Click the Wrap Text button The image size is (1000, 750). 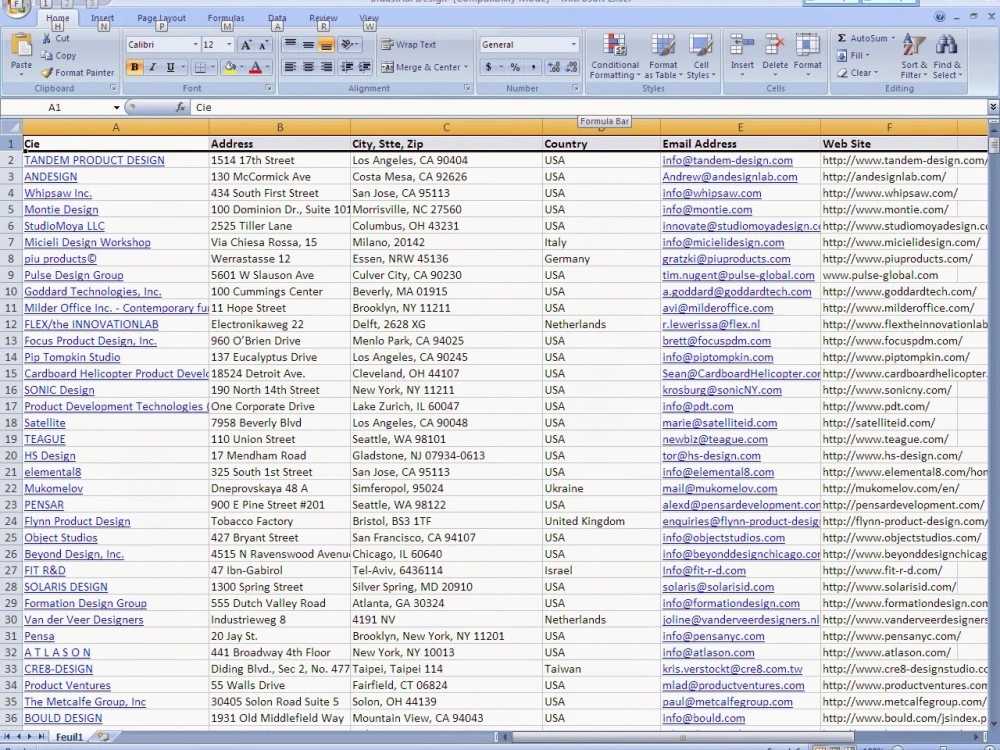(x=409, y=45)
